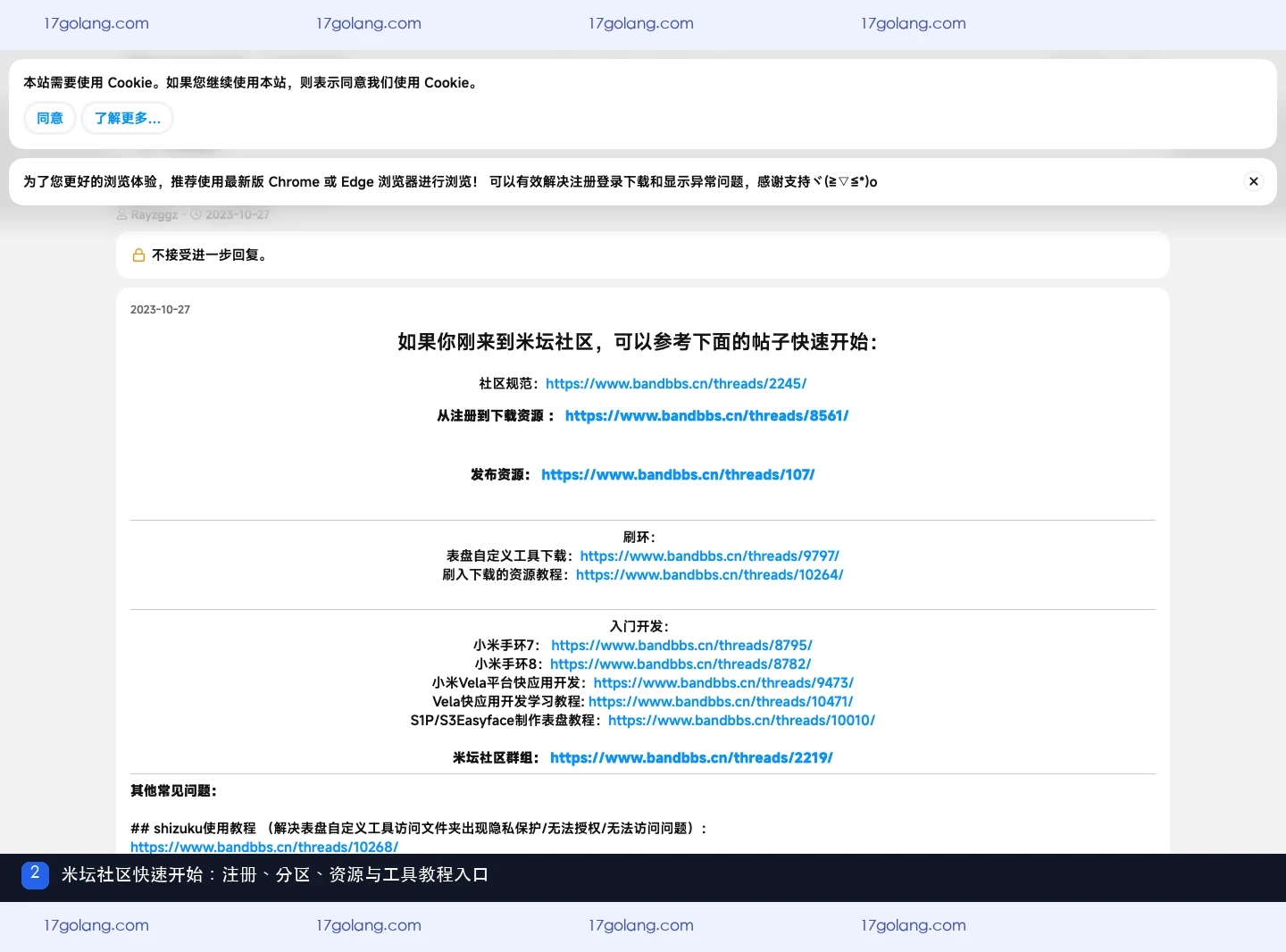Screen dimensions: 1286x952
Task: Click the 其他常见问题 heading text
Action: click(173, 791)
